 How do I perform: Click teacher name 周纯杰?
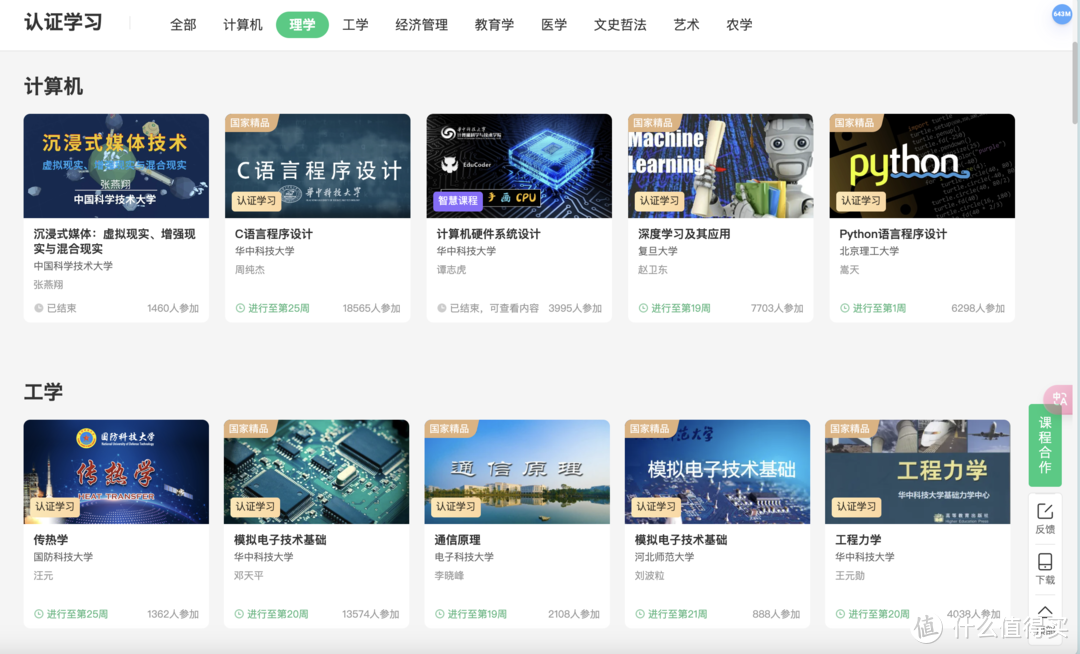[x=250, y=270]
